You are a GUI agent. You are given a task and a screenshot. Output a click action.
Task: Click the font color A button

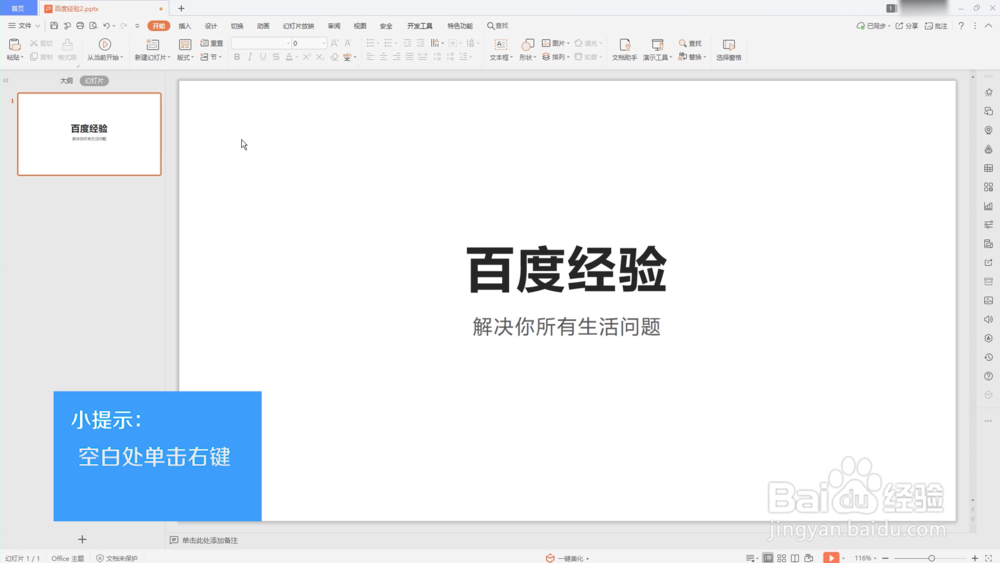coord(290,57)
